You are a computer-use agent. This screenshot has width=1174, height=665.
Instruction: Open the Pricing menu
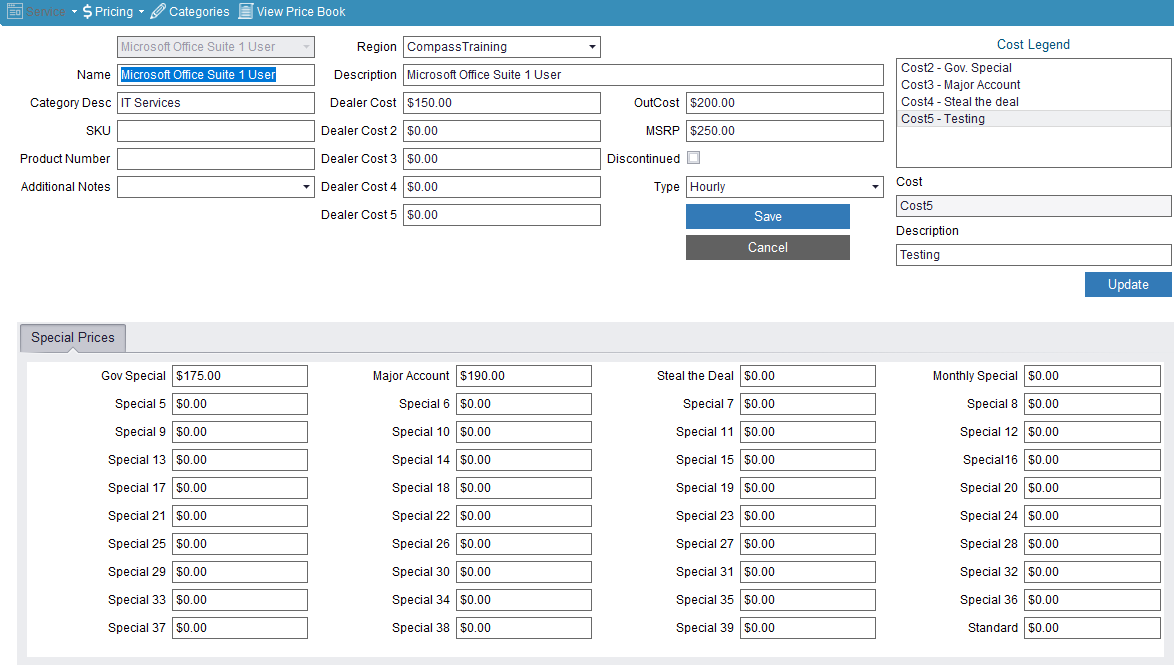coord(113,11)
